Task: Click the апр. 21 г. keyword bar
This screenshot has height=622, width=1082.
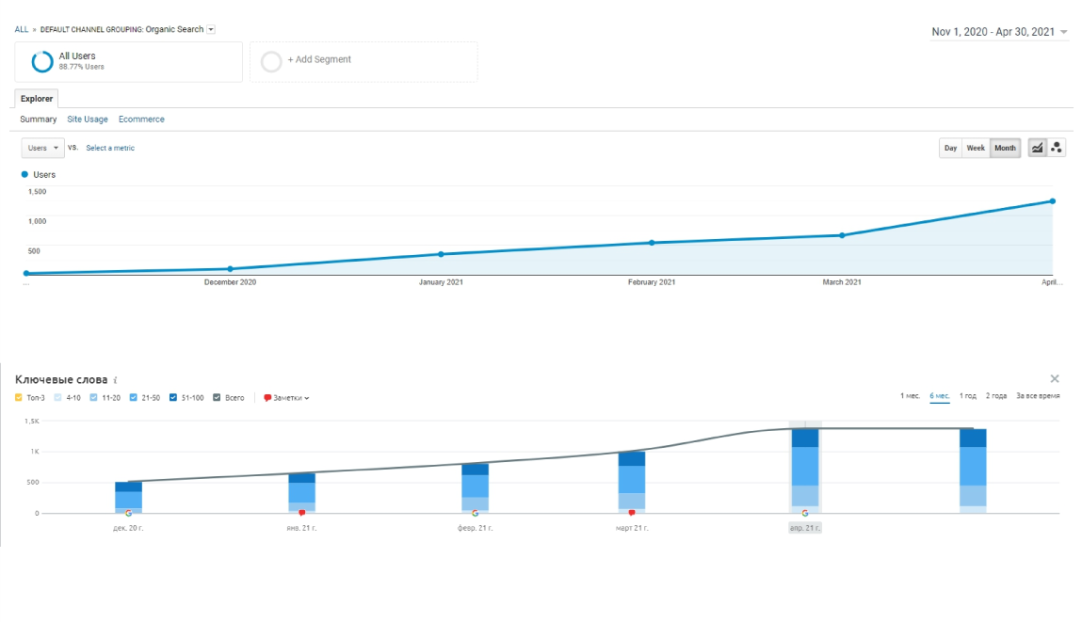Action: (x=805, y=471)
